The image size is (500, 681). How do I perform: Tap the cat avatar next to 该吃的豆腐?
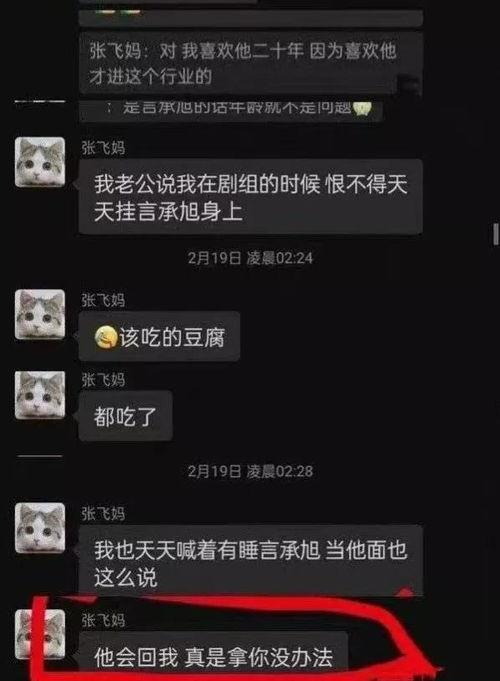[40, 314]
